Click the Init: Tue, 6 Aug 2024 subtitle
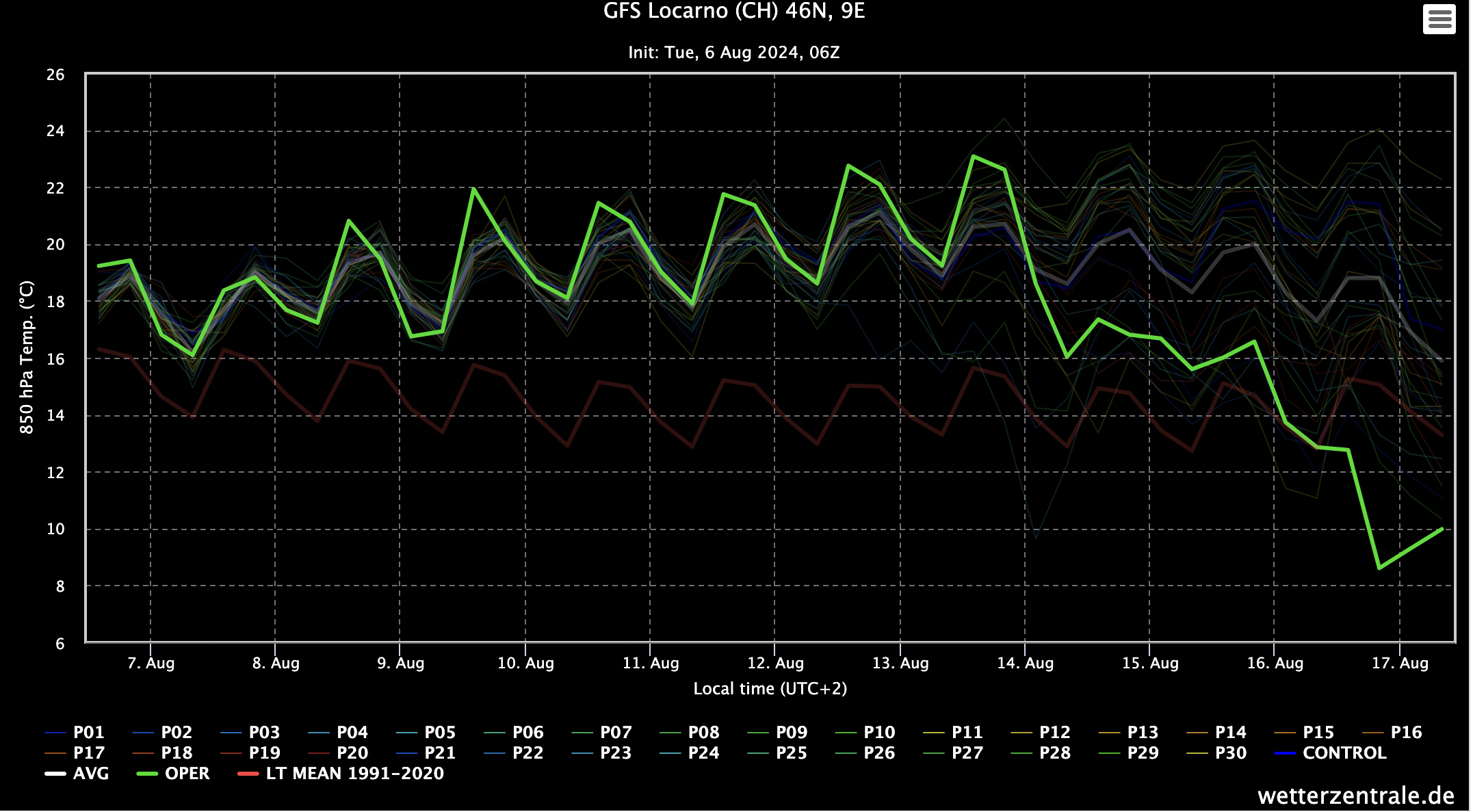The image size is (1473, 812). pyautogui.click(x=733, y=53)
